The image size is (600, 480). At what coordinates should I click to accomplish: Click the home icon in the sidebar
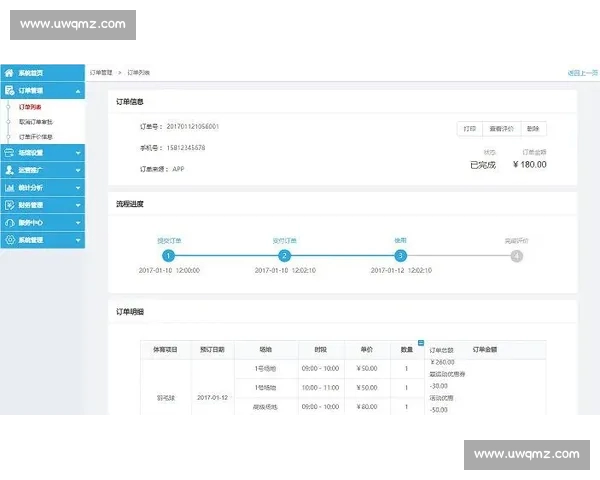(9, 73)
